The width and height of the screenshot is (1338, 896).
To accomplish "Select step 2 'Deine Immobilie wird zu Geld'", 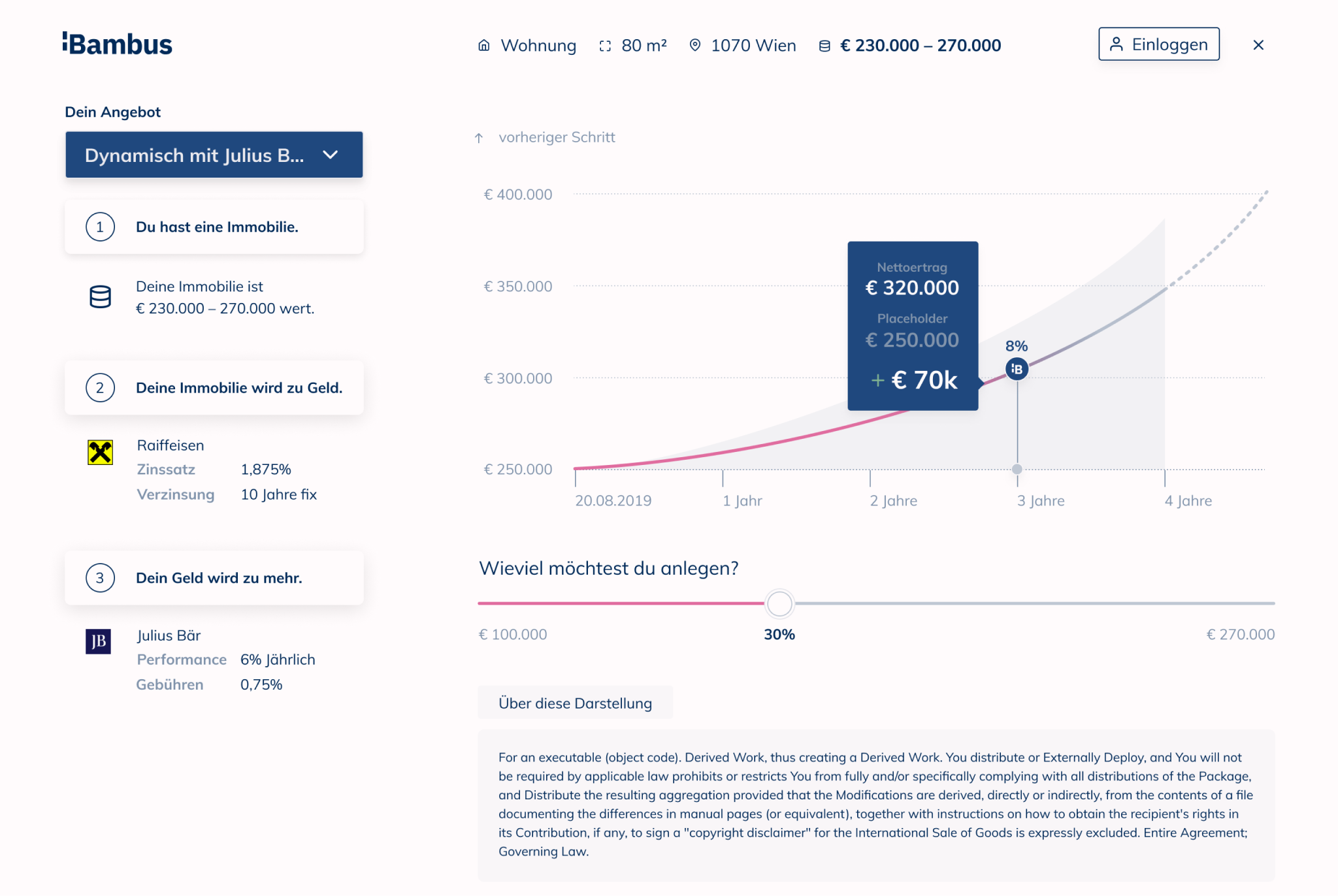I will pyautogui.click(x=214, y=387).
